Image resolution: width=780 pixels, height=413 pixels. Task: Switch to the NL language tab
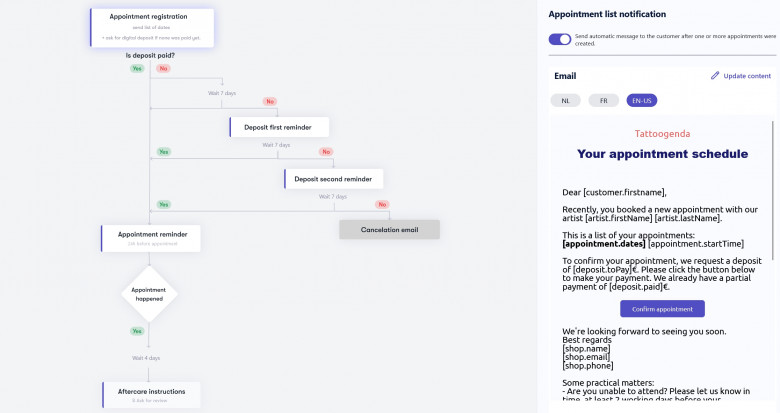[x=565, y=100]
